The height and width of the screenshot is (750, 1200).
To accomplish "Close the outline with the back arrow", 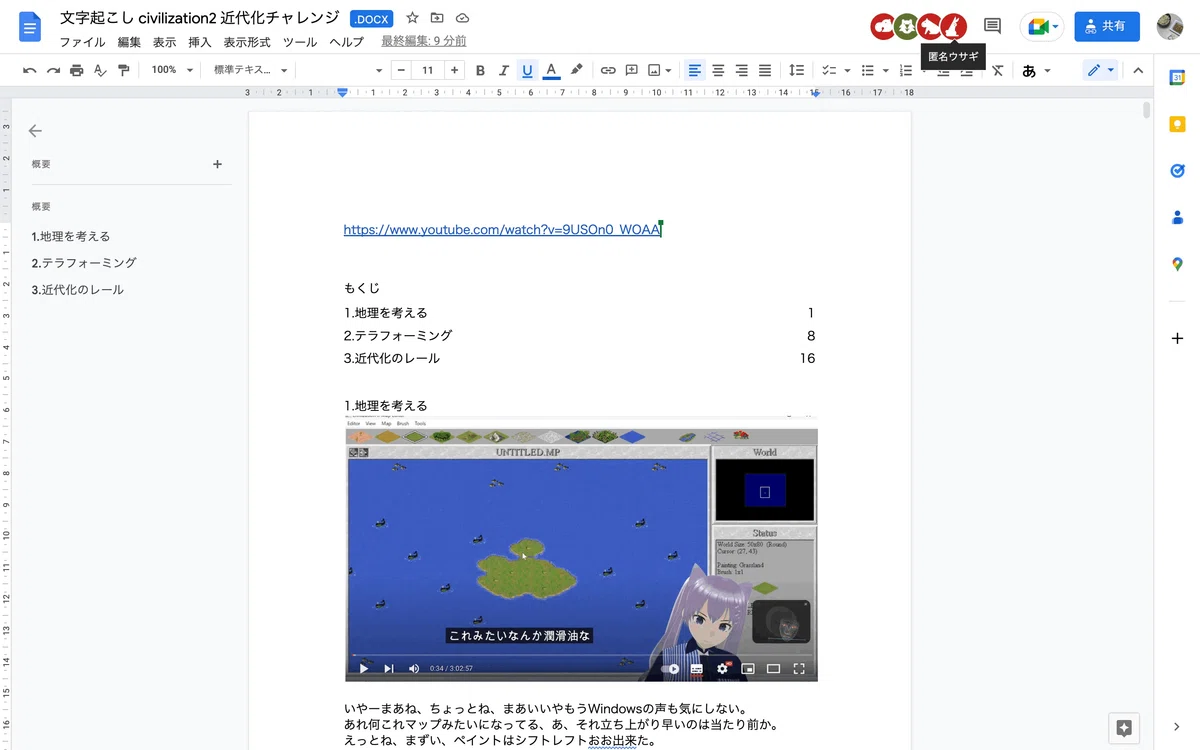I will point(35,131).
